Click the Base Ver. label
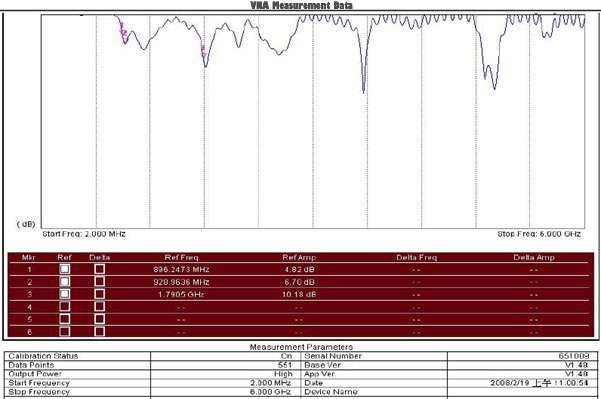Viewport: 601px width, 399px height. point(323,365)
